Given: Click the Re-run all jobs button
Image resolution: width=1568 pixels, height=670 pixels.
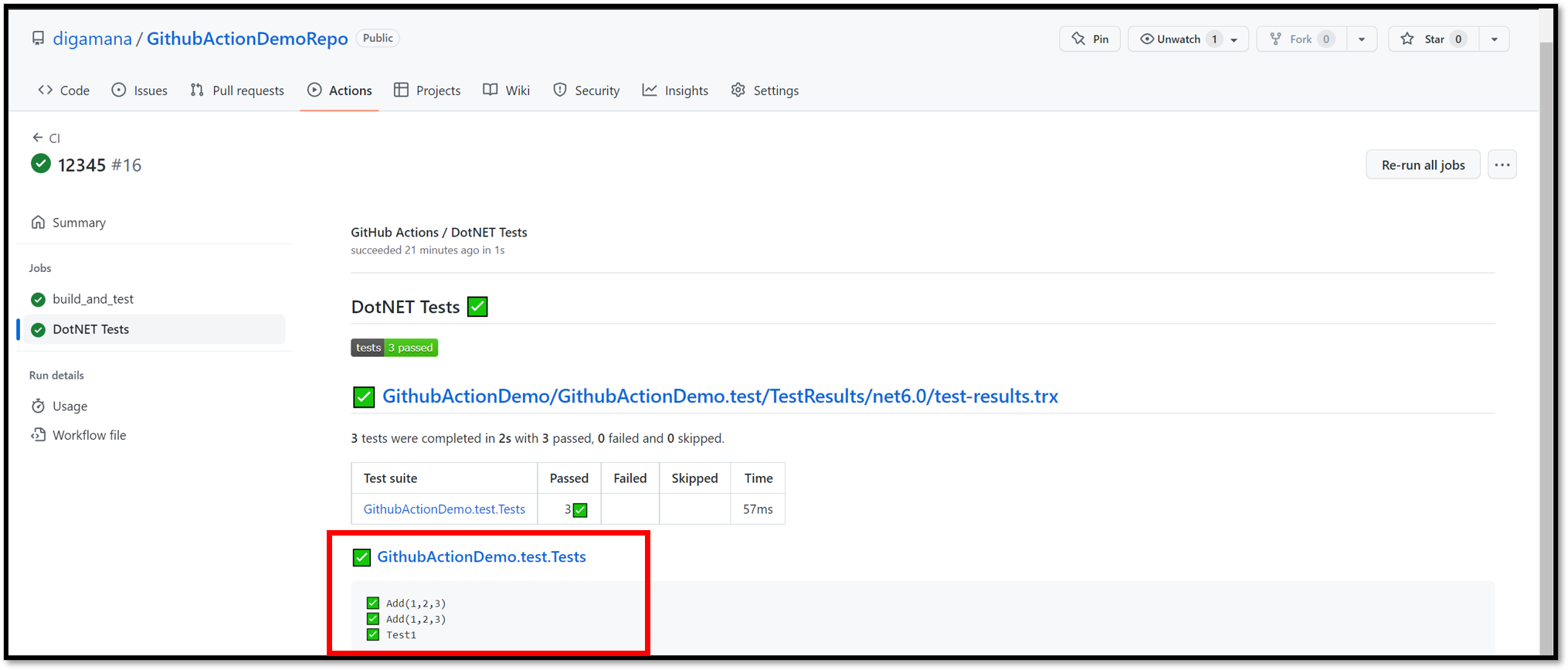Looking at the screenshot, I should pos(1423,165).
